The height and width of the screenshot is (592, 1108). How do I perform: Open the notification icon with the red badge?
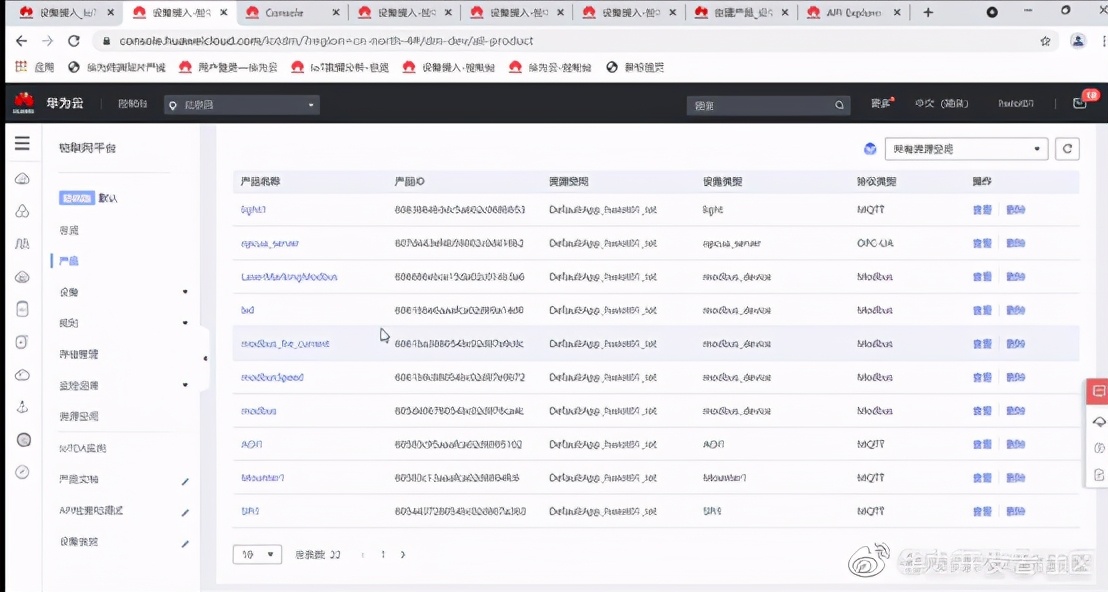1079,103
